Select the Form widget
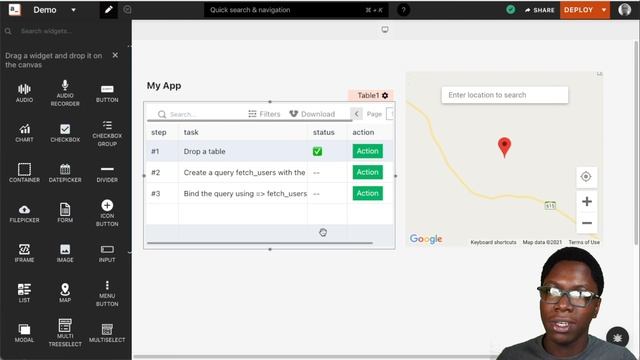The width and height of the screenshot is (640, 360). tap(65, 213)
